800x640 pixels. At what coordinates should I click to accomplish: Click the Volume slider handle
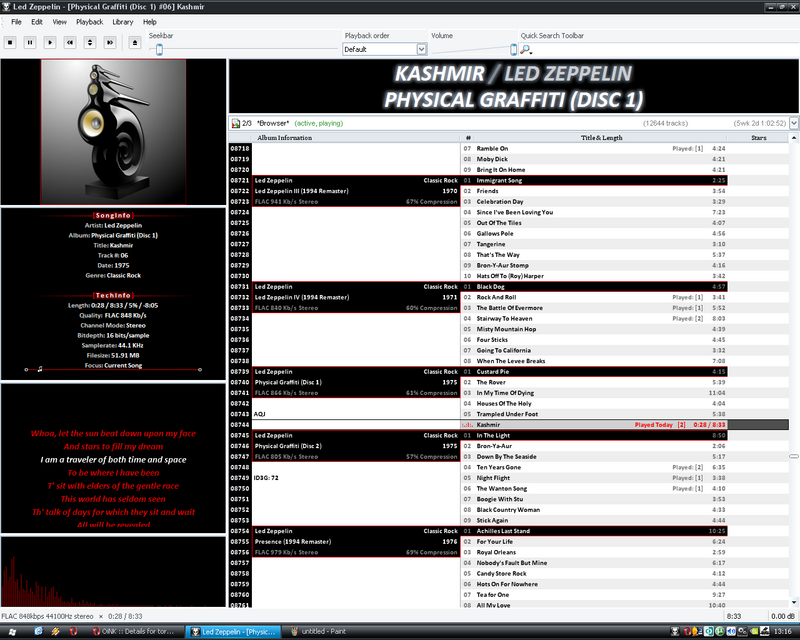pyautogui.click(x=513, y=50)
